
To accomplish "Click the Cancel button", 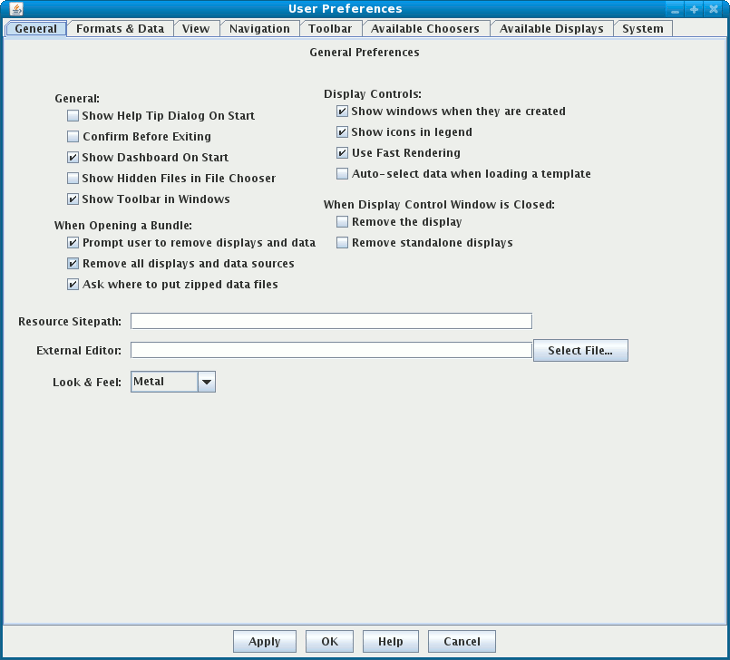I will pos(461,642).
